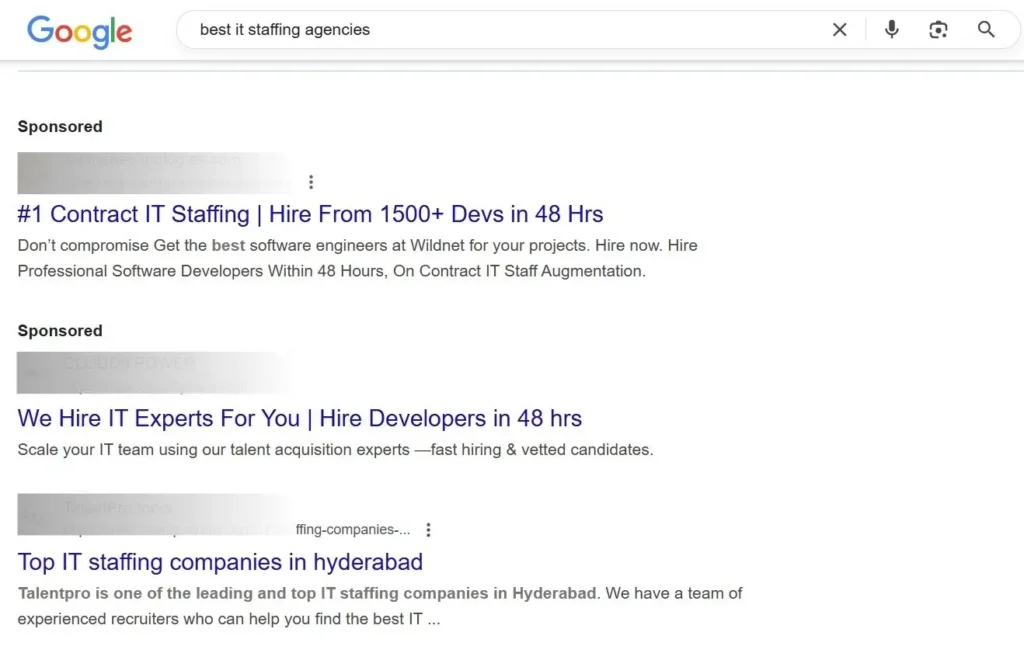Click the first 'Sponsored' label
The image size is (1024, 667).
coord(59,126)
